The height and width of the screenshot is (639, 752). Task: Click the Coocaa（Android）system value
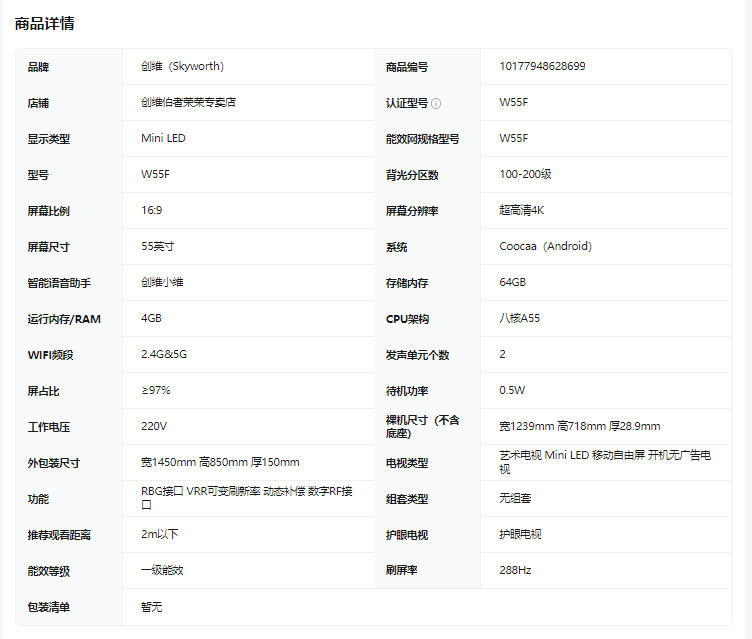(x=545, y=247)
